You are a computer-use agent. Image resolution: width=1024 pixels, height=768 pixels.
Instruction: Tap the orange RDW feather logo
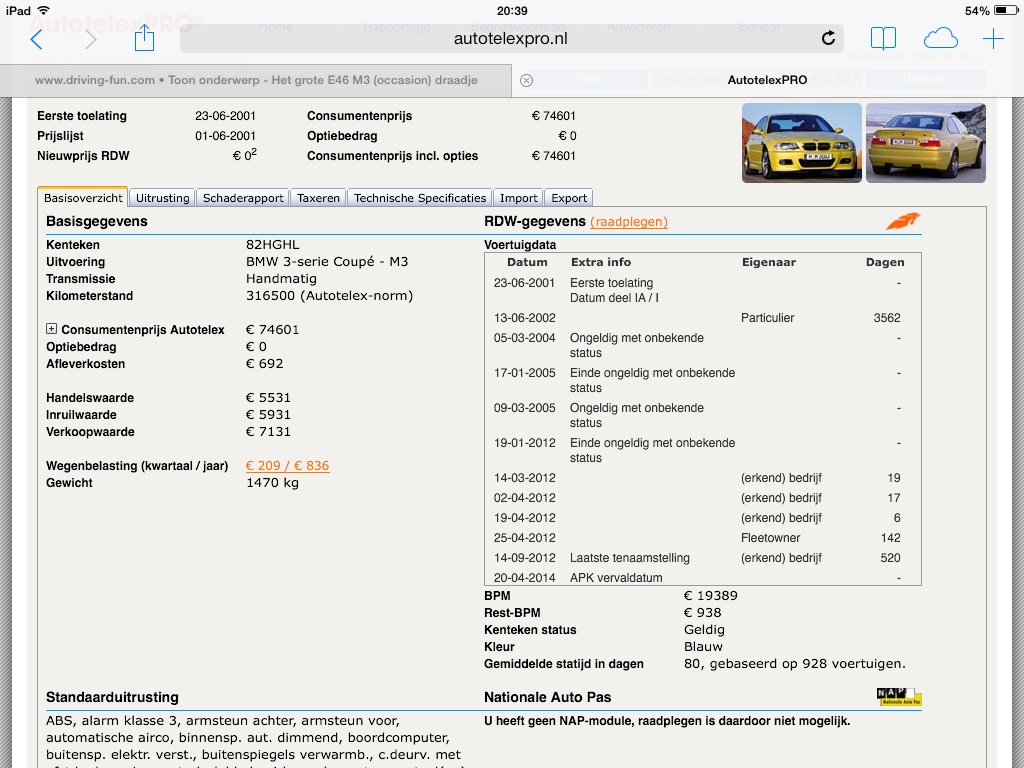click(x=903, y=221)
